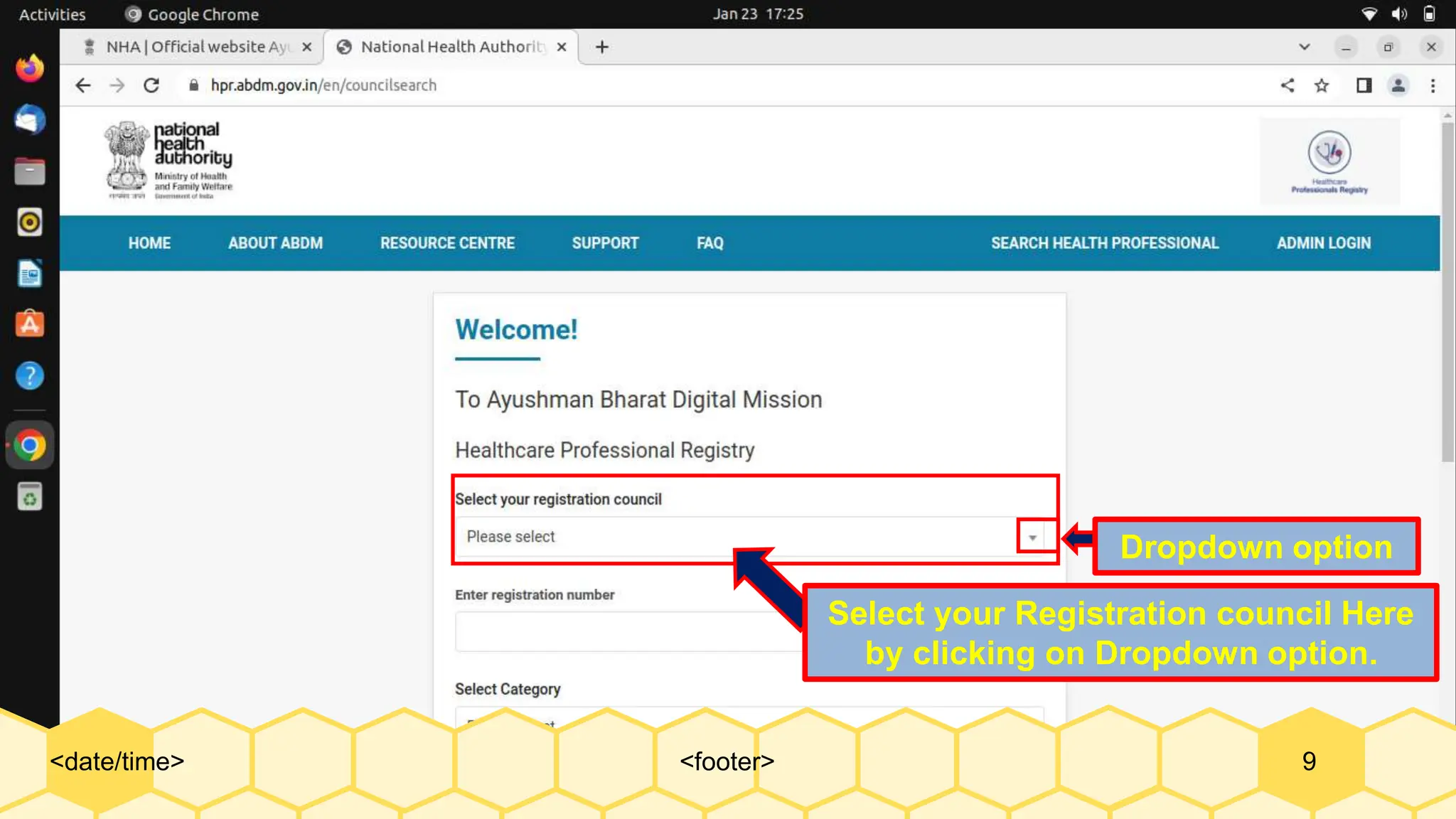Image resolution: width=1456 pixels, height=819 pixels.
Task: Launch Thunderbird mail from the dock
Action: pyautogui.click(x=30, y=119)
